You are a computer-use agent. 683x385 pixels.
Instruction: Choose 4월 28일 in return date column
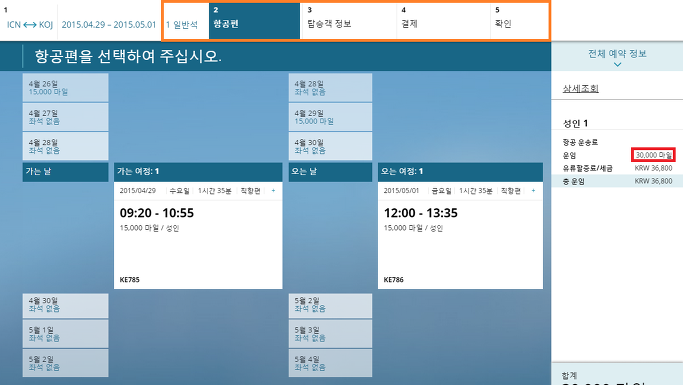pyautogui.click(x=330, y=88)
